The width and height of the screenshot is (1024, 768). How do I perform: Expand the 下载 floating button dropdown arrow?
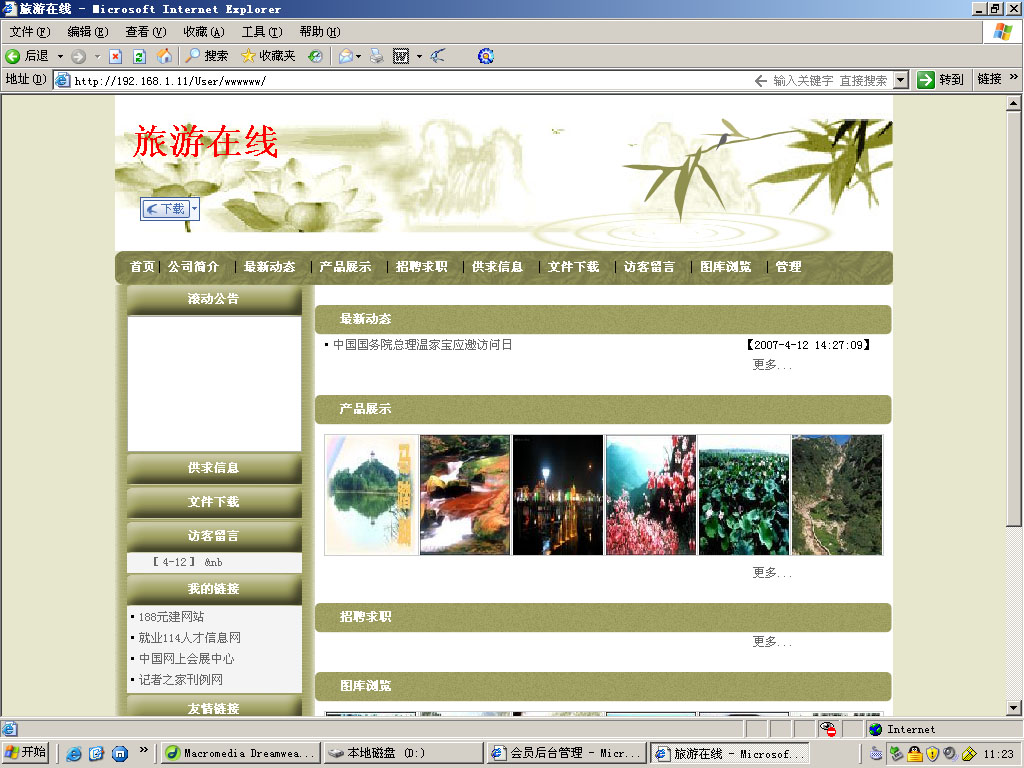point(194,208)
